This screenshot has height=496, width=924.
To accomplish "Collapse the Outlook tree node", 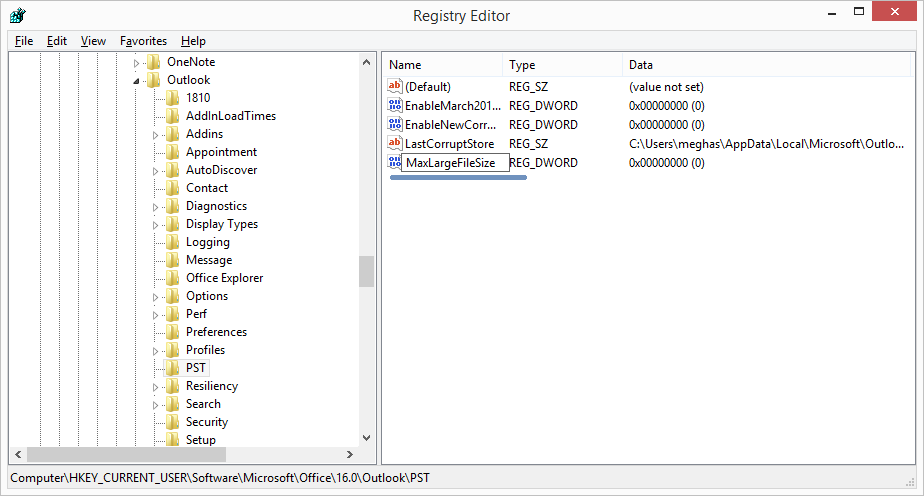I will [x=136, y=81].
